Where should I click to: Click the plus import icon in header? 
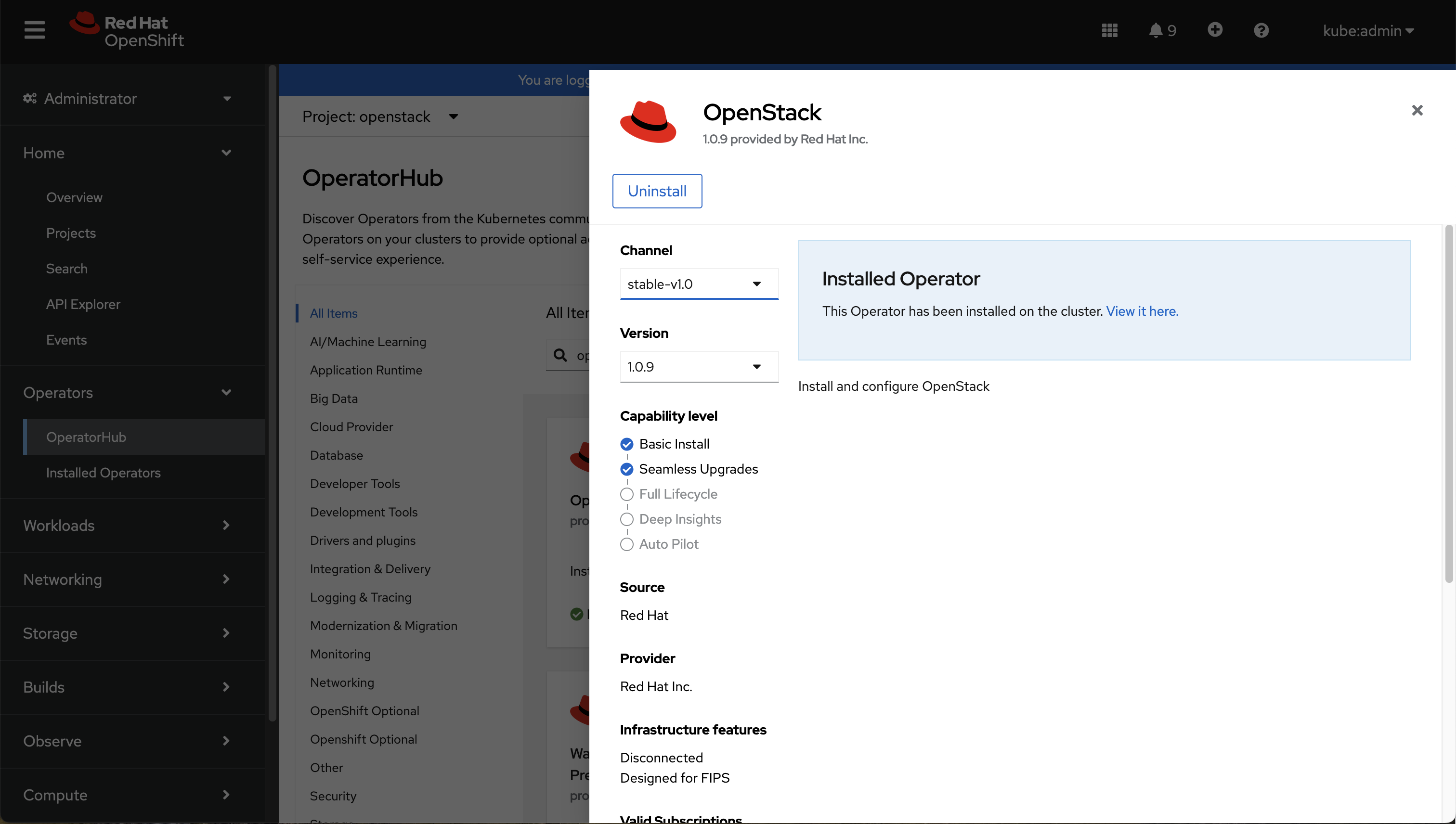1215,29
